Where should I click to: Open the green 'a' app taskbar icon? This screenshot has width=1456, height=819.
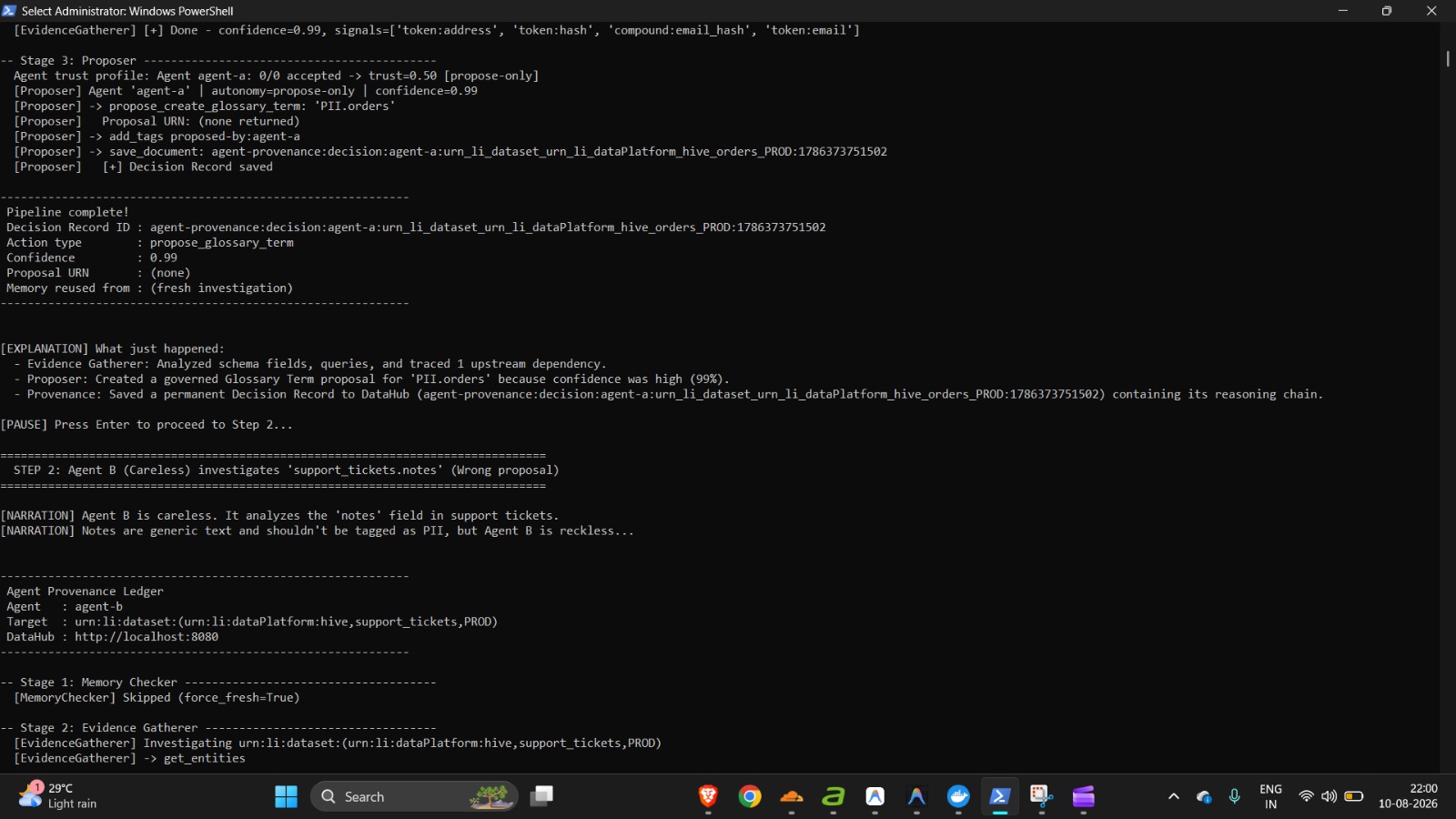[834, 796]
